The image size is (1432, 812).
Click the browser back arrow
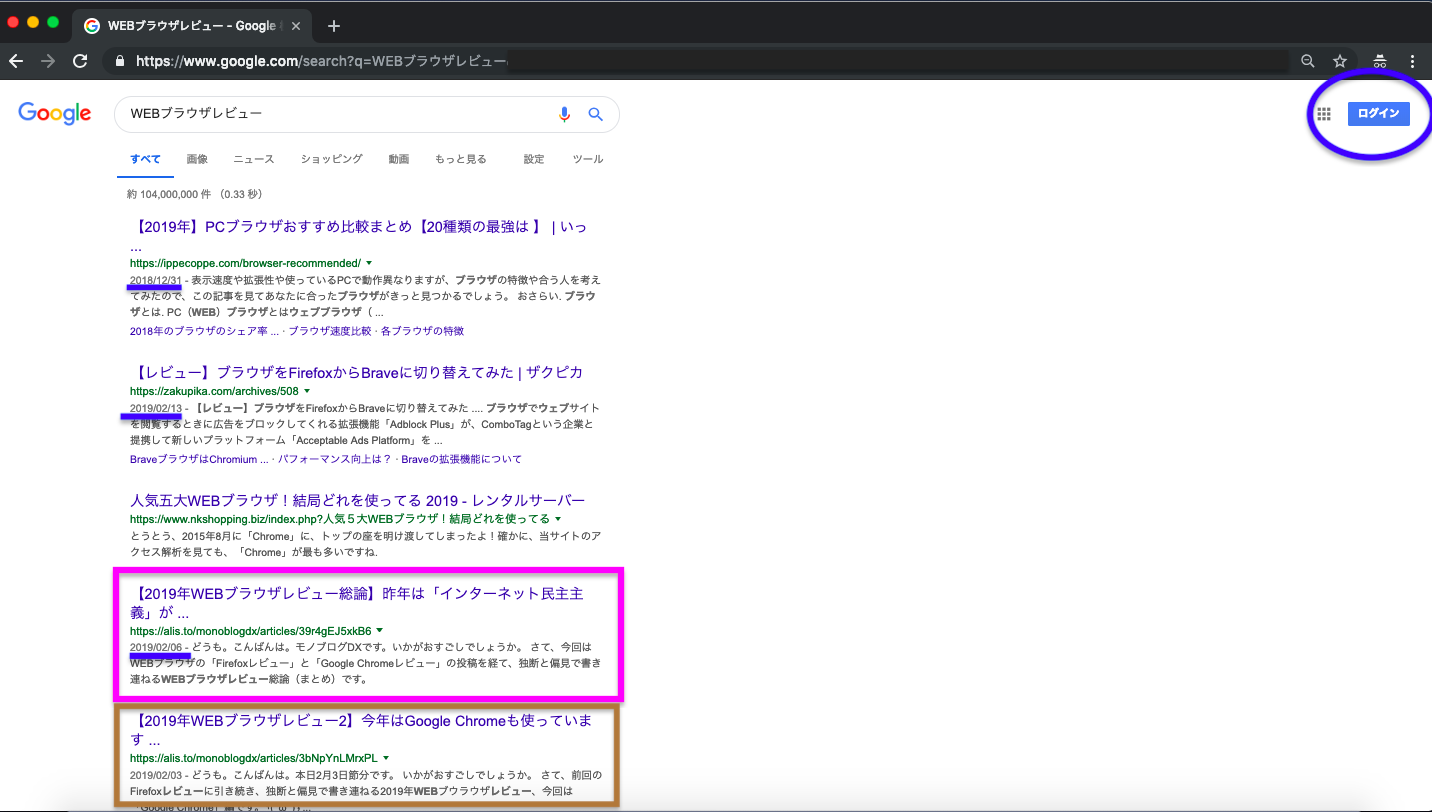coord(16,61)
